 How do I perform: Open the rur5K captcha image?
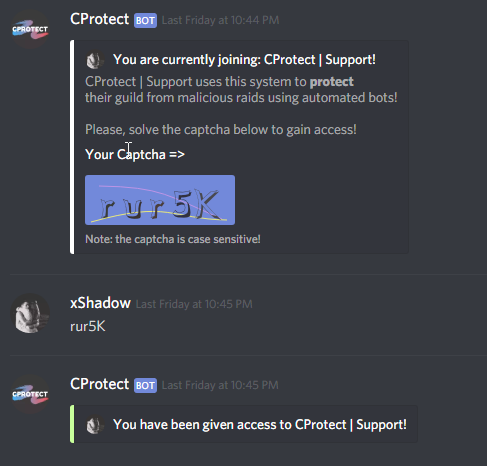click(160, 200)
